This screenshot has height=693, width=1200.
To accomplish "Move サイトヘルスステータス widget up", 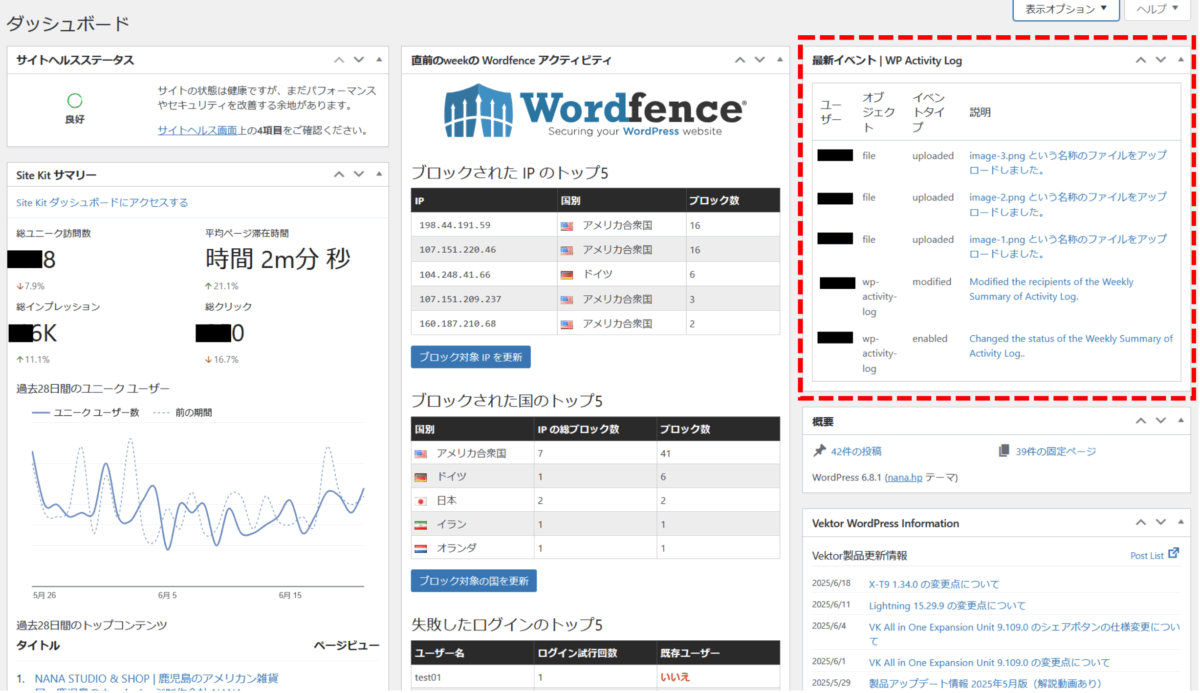I will 339,60.
